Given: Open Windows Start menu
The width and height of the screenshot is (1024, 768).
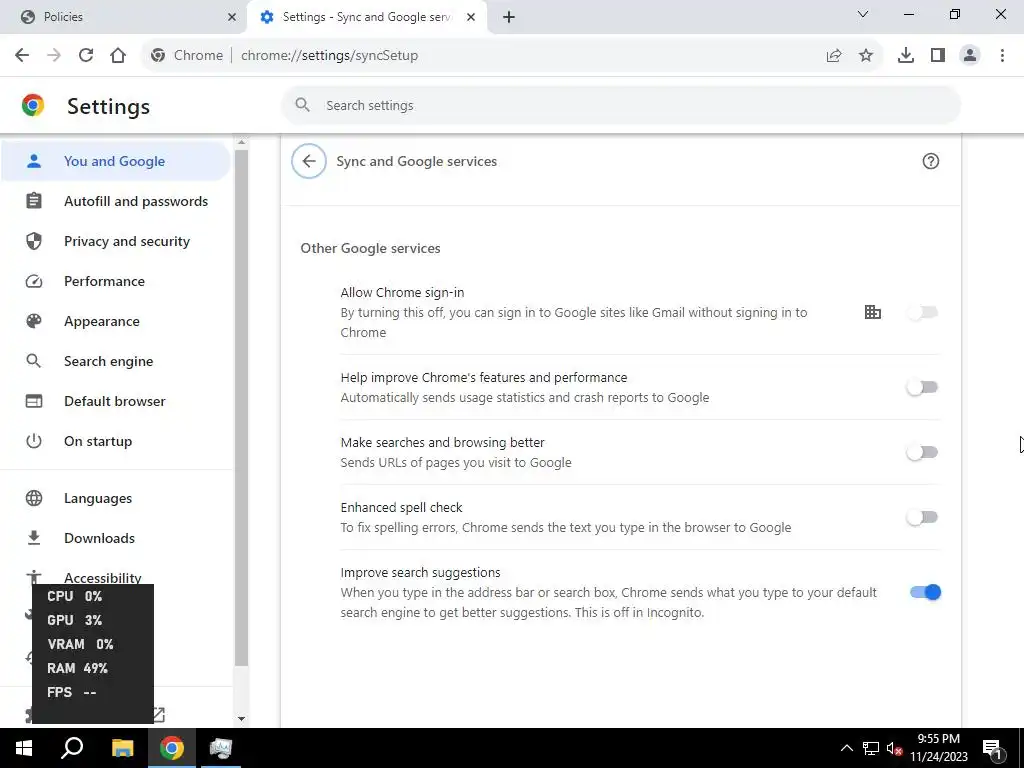Looking at the screenshot, I should coord(24,748).
